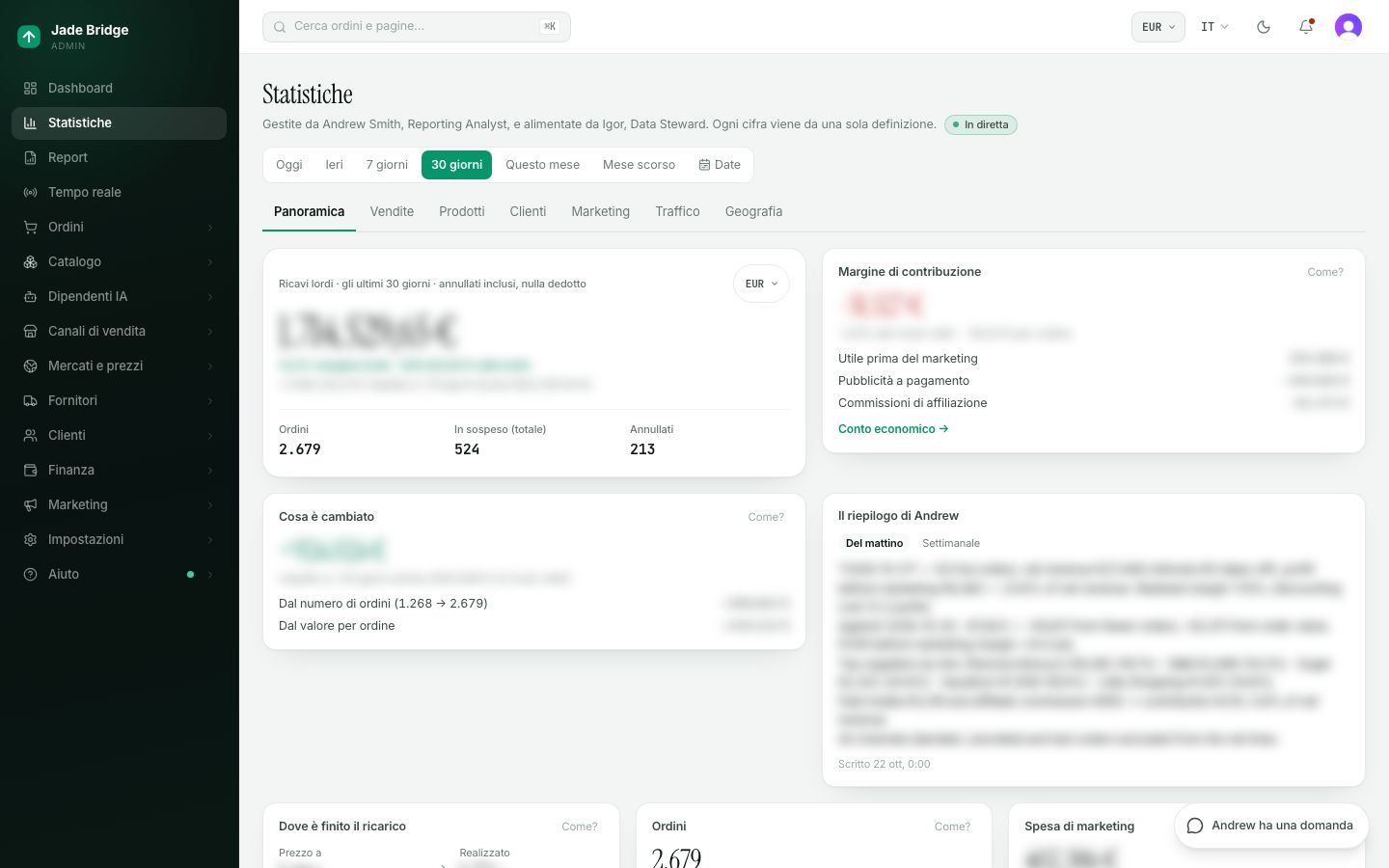Click the Impostazioni gear icon
The image size is (1389, 868).
(x=30, y=539)
